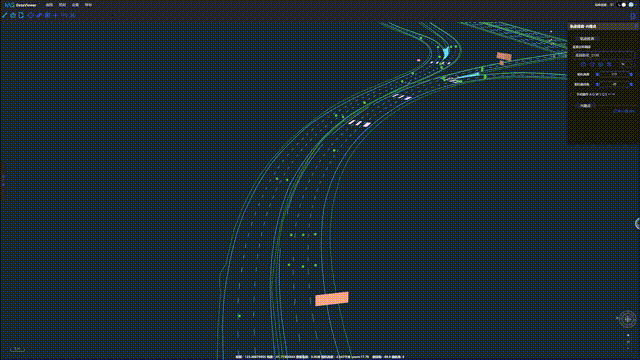This screenshot has height=360, width=640.
Task: Click the DataViewer logo in the title bar
Action: click(21, 5)
